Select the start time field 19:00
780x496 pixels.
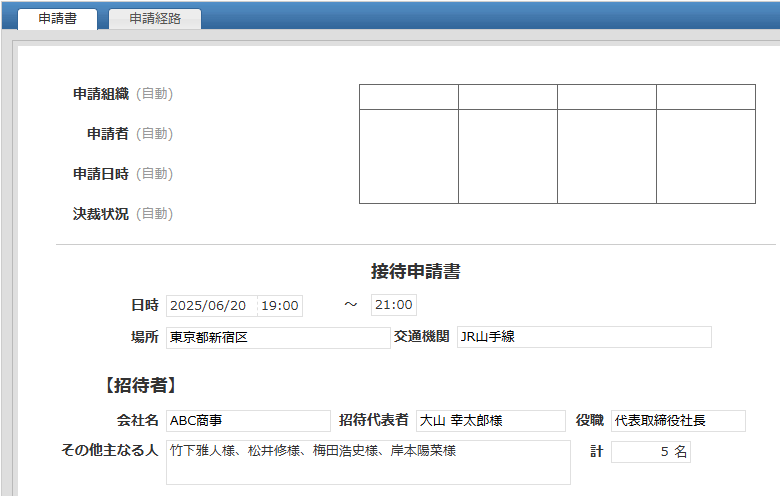click(279, 306)
